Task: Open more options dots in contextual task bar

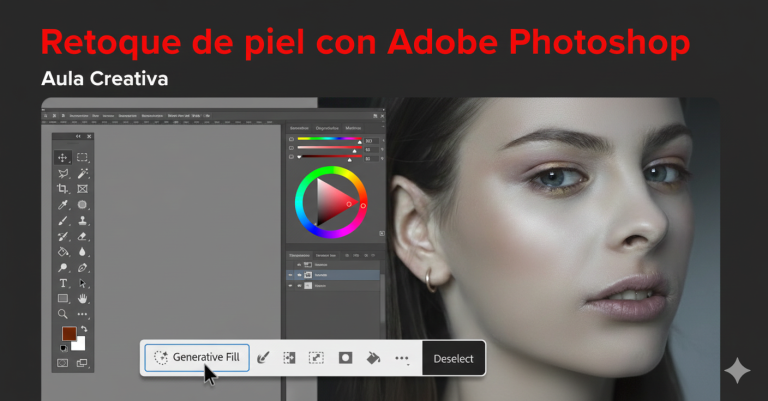Action: (x=402, y=358)
